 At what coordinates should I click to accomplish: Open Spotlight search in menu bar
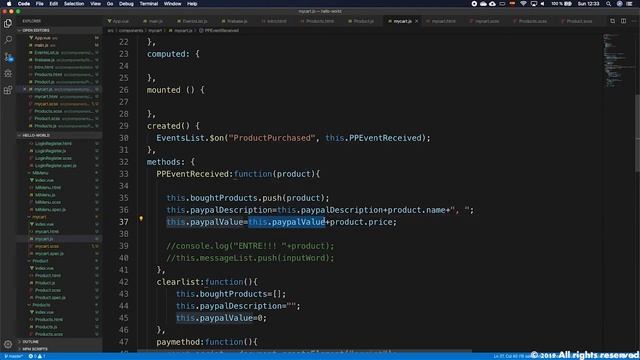point(608,4)
